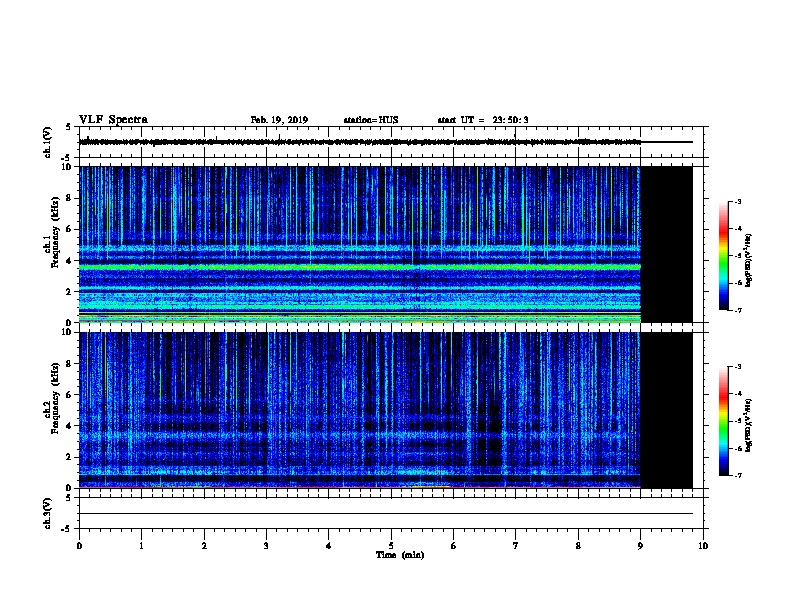Click the "4" kHz tick on ch.1 spectrogram
This screenshot has height=612, width=792.
(x=69, y=261)
